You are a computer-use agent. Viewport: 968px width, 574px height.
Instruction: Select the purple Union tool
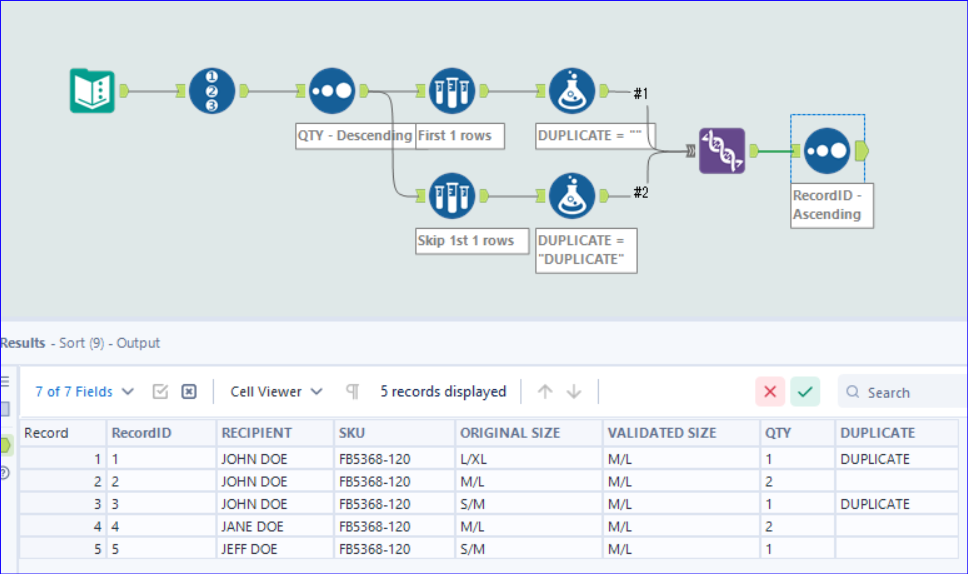click(x=722, y=151)
